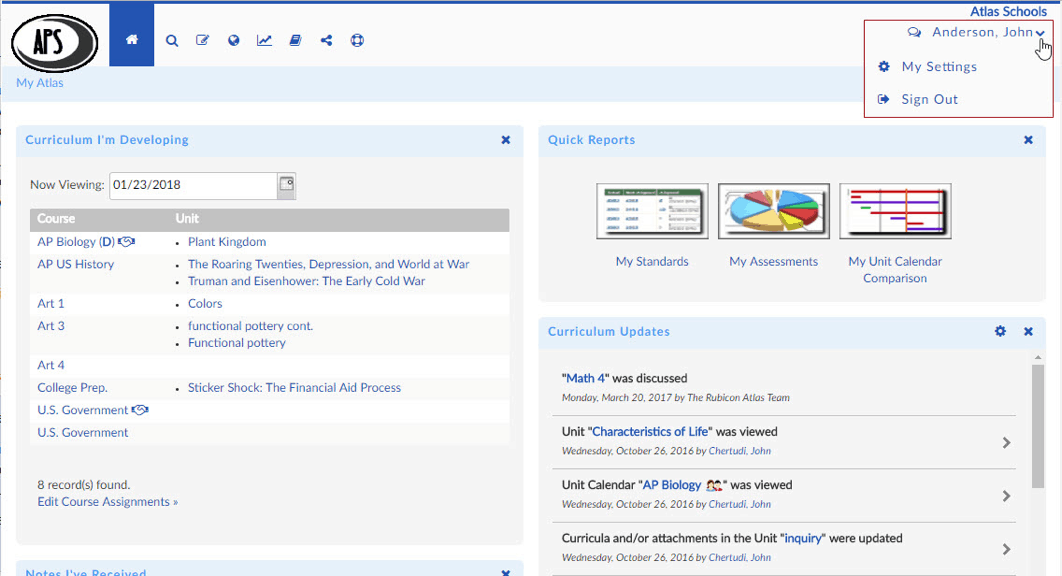Click the Characteristics of Life link
Screen dimensions: 1062x576
[650, 431]
